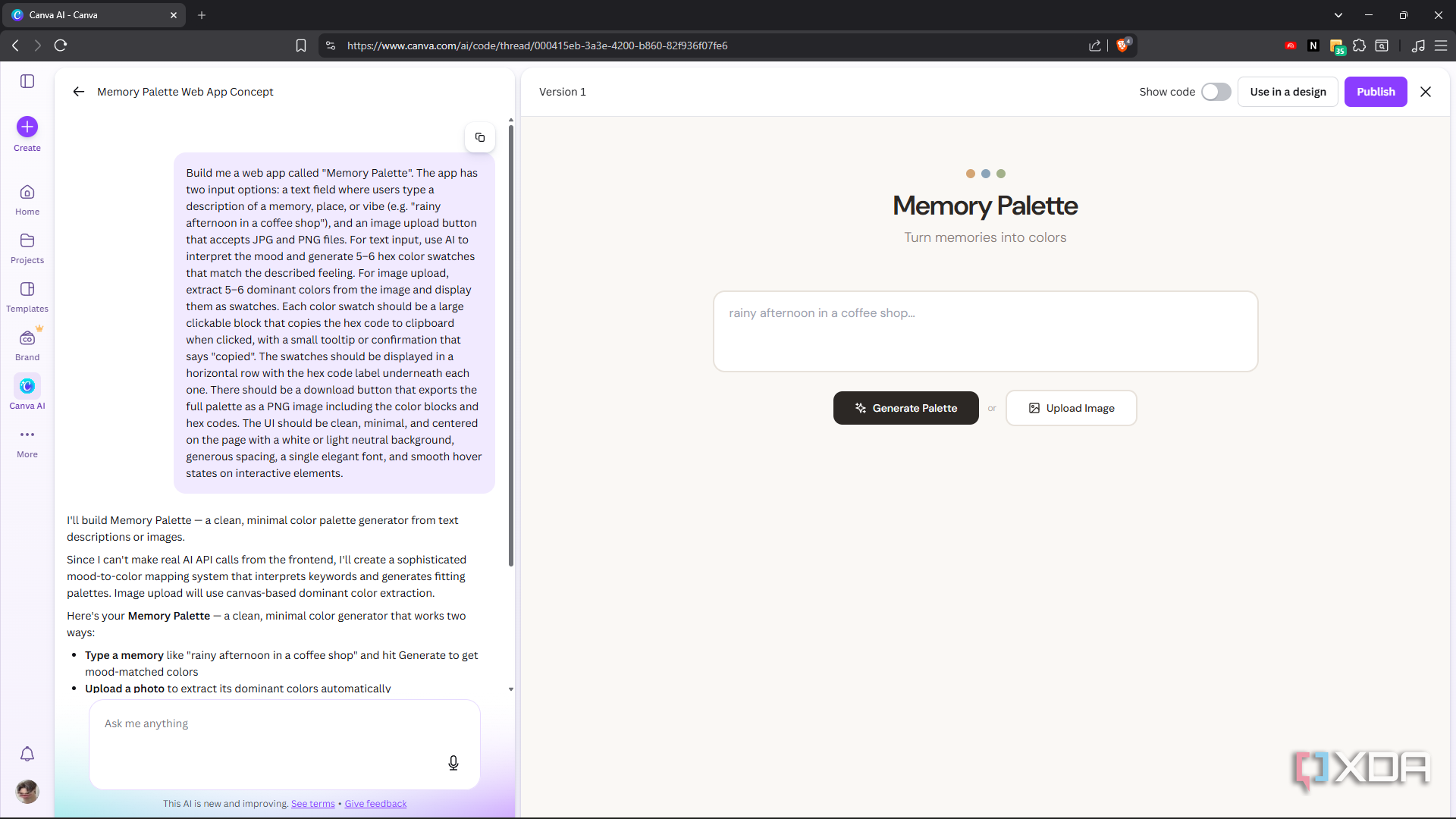The height and width of the screenshot is (819, 1456).
Task: Click the Publish button
Action: [x=1376, y=92]
